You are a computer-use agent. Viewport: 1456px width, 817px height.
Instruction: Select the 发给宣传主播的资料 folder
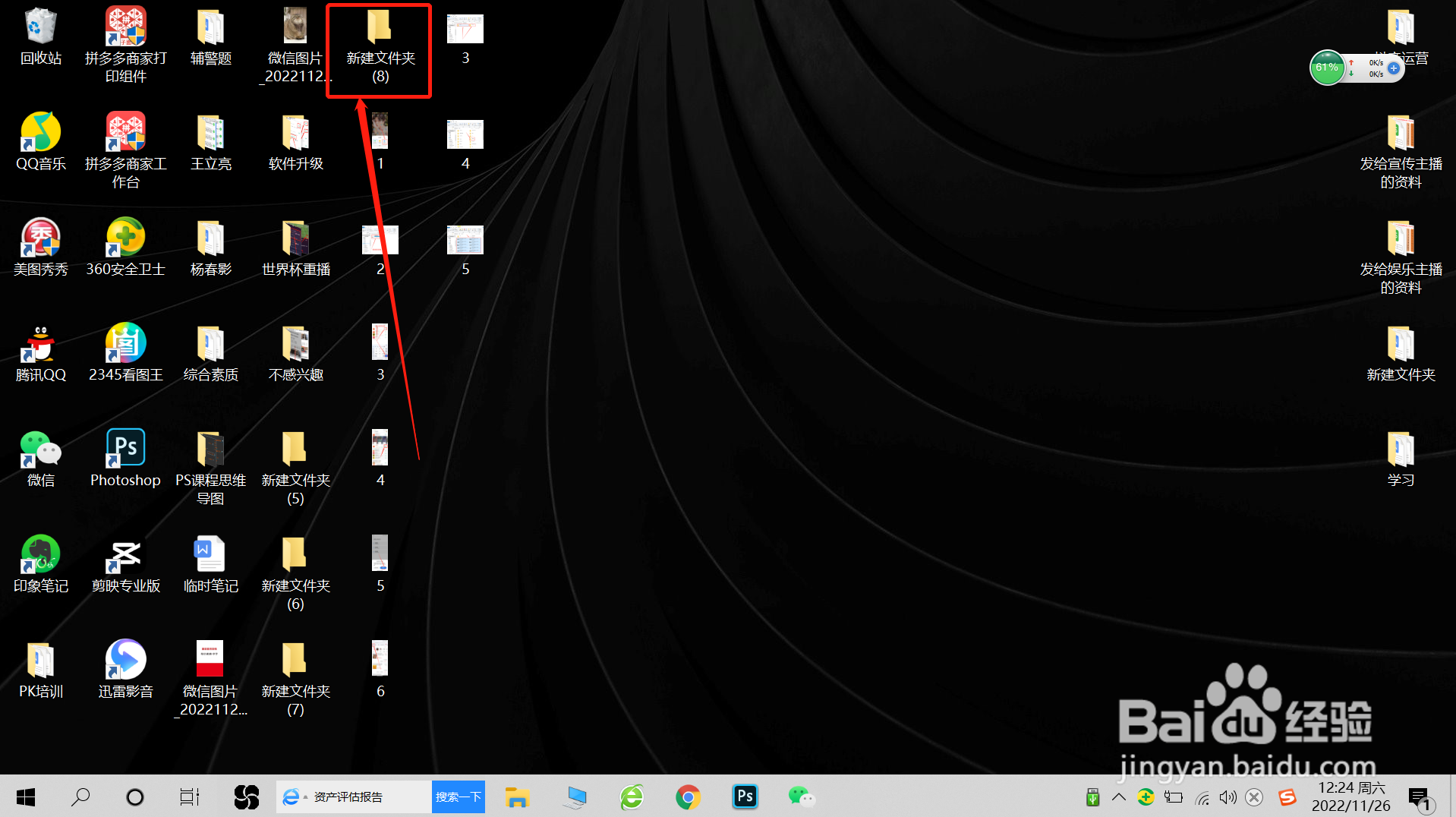(x=1401, y=150)
